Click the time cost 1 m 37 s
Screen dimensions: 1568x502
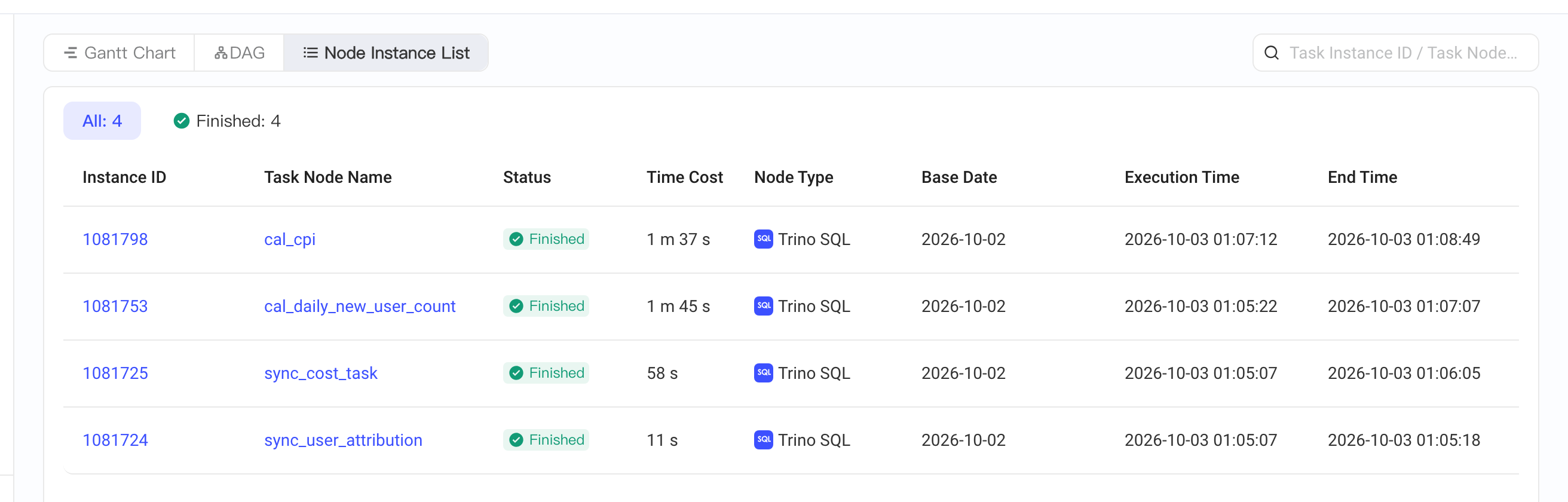[x=679, y=239]
